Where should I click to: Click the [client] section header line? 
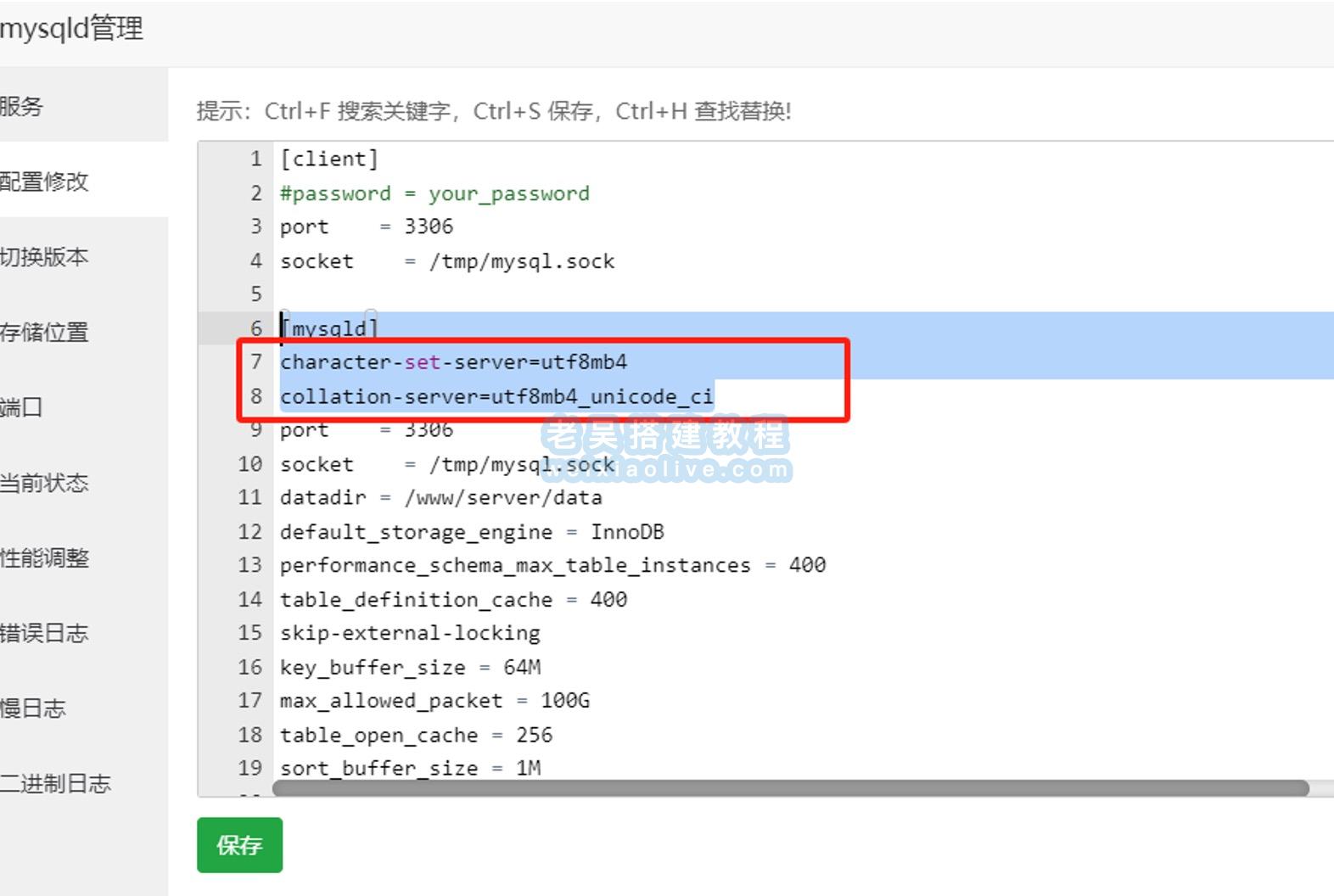click(329, 159)
